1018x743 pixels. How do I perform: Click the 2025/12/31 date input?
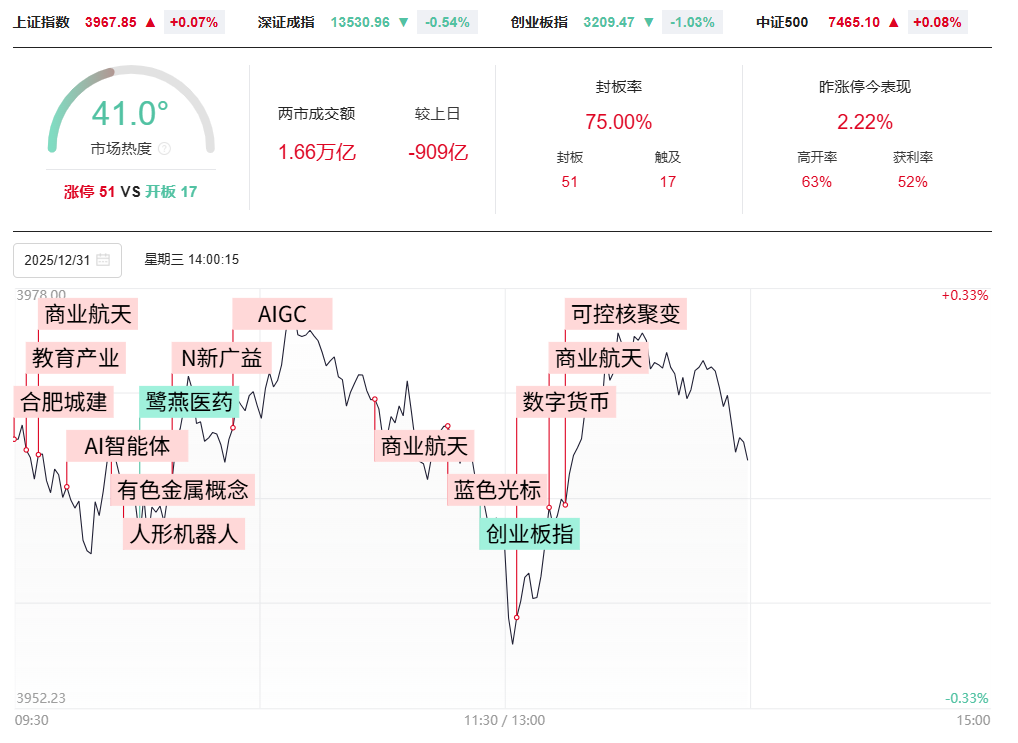57,260
